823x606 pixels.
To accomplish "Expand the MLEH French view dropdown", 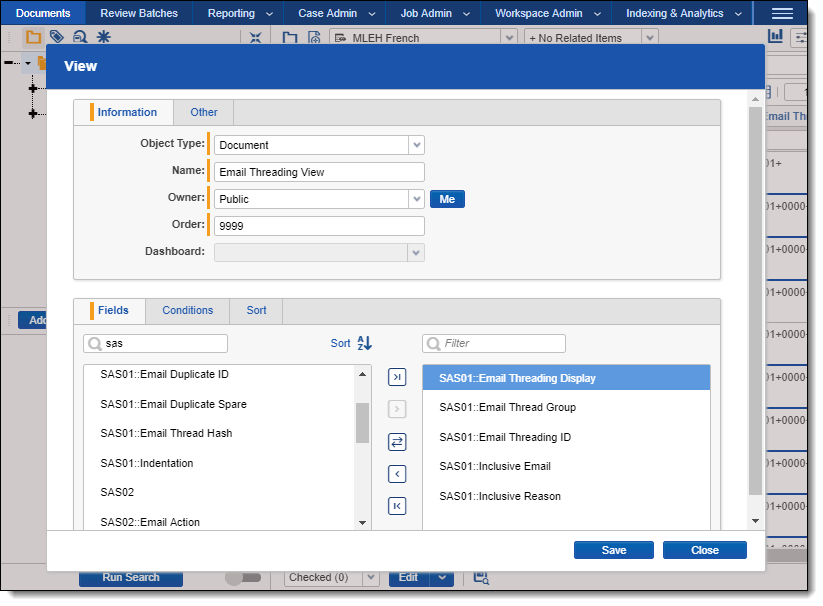I will pos(509,38).
